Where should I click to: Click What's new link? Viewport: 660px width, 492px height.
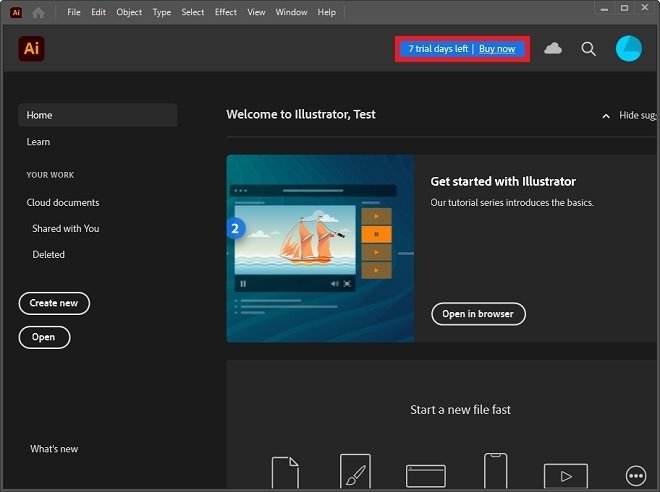coord(54,449)
